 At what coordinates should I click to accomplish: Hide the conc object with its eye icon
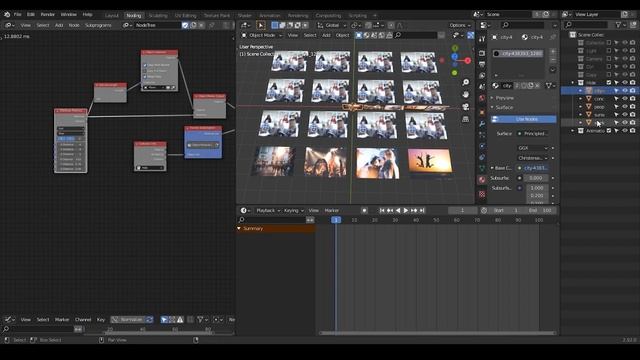[624, 98]
